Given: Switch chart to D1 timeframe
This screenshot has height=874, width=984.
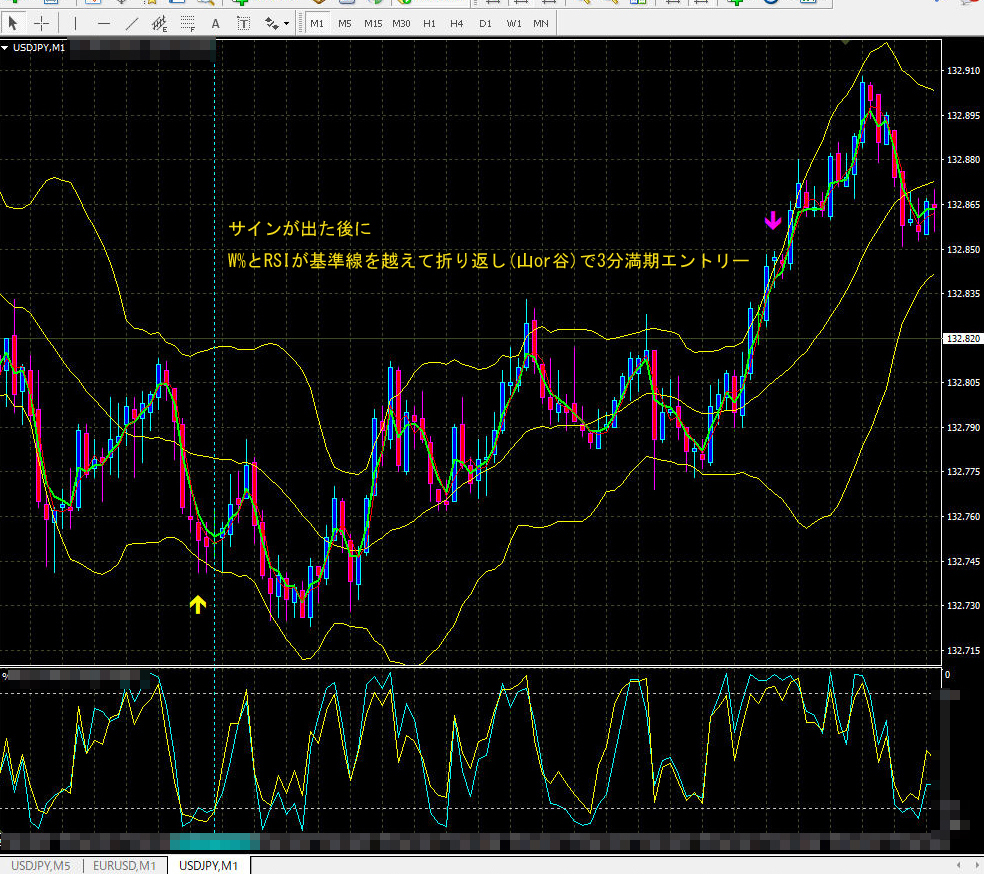Looking at the screenshot, I should pyautogui.click(x=485, y=24).
